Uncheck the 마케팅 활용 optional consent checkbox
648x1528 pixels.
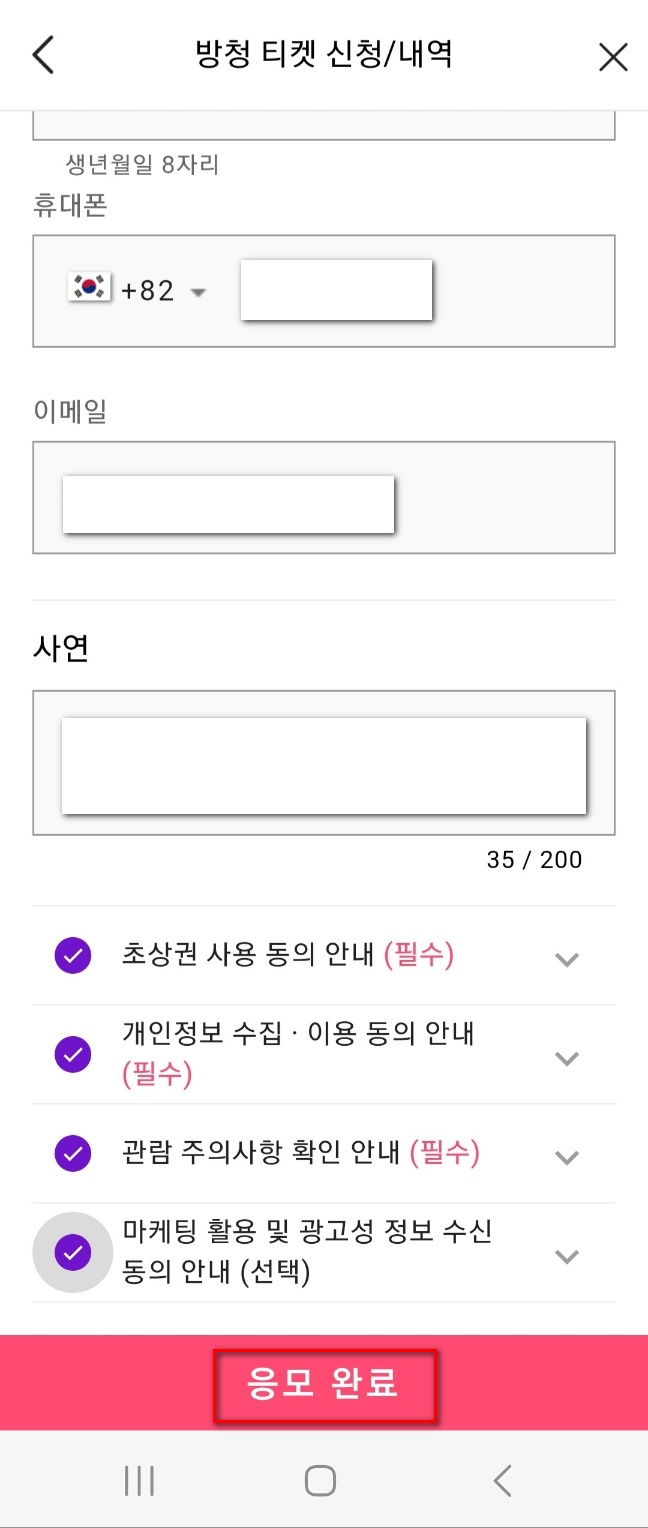[x=71, y=1253]
